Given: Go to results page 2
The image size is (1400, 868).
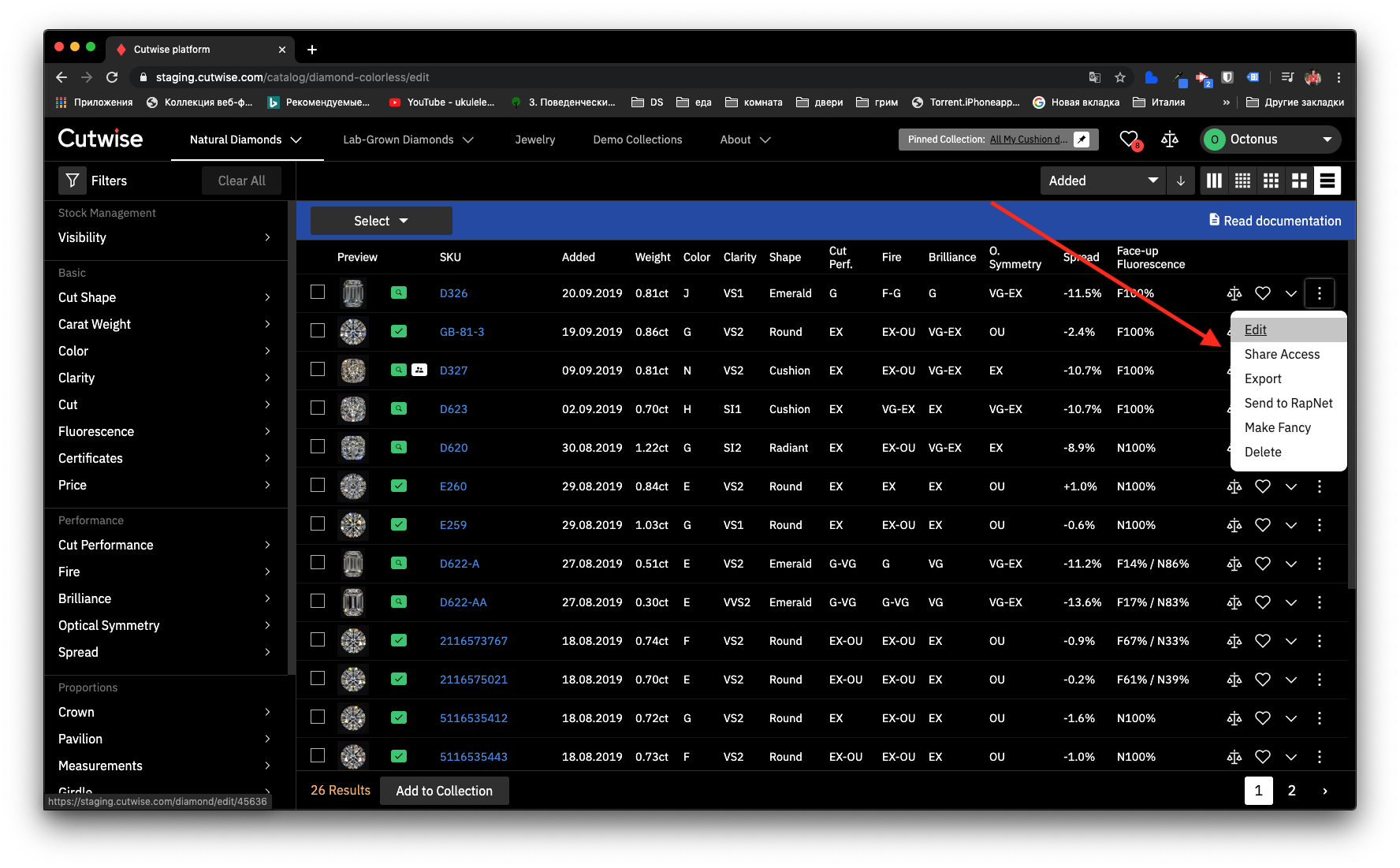Looking at the screenshot, I should coord(1291,791).
